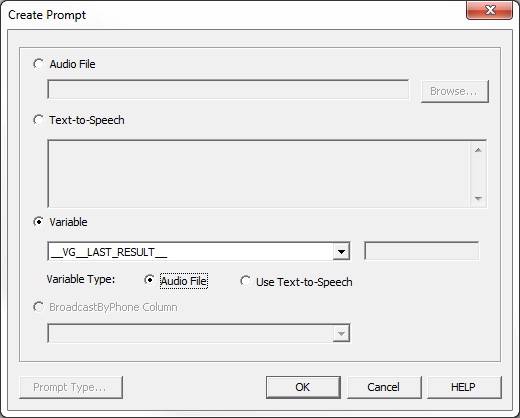Click the text area scroll up arrow
520x418 pixels.
click(478, 150)
